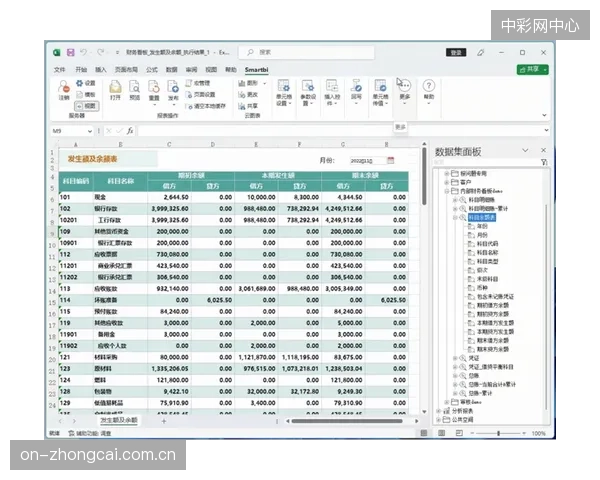Viewport: 600px width, 480px height.
Task: Select the cell with code 10201
Action: tap(76, 220)
